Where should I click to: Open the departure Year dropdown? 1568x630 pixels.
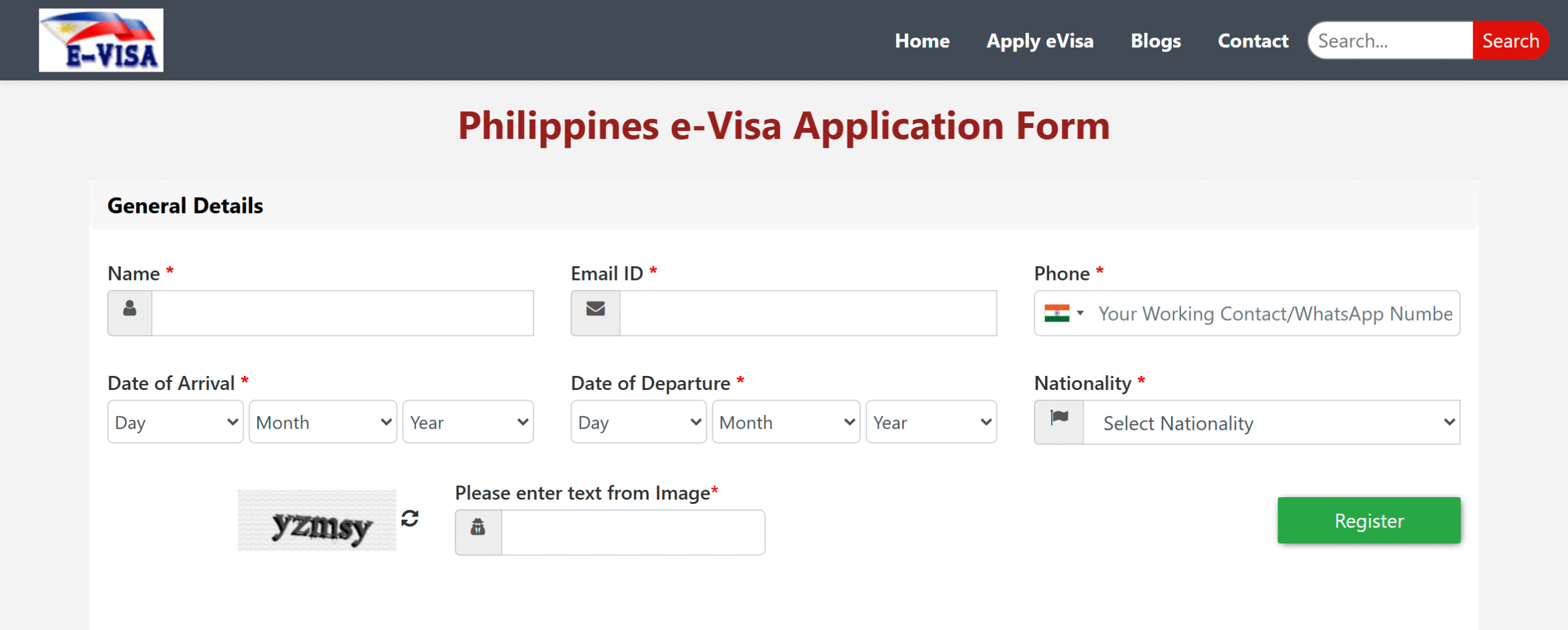pos(931,422)
